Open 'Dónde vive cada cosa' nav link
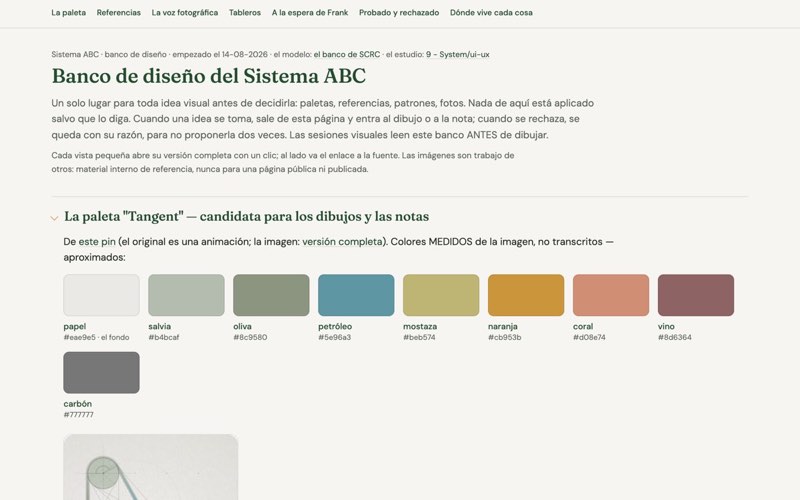The width and height of the screenshot is (800, 500). coord(491,13)
